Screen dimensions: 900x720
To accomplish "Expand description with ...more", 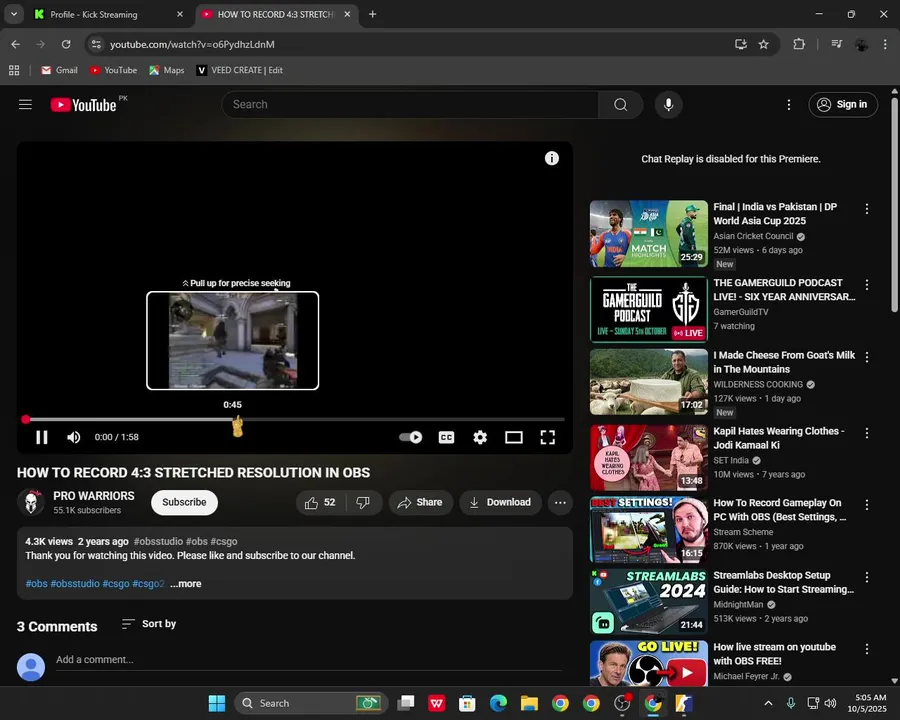I will pos(185,584).
